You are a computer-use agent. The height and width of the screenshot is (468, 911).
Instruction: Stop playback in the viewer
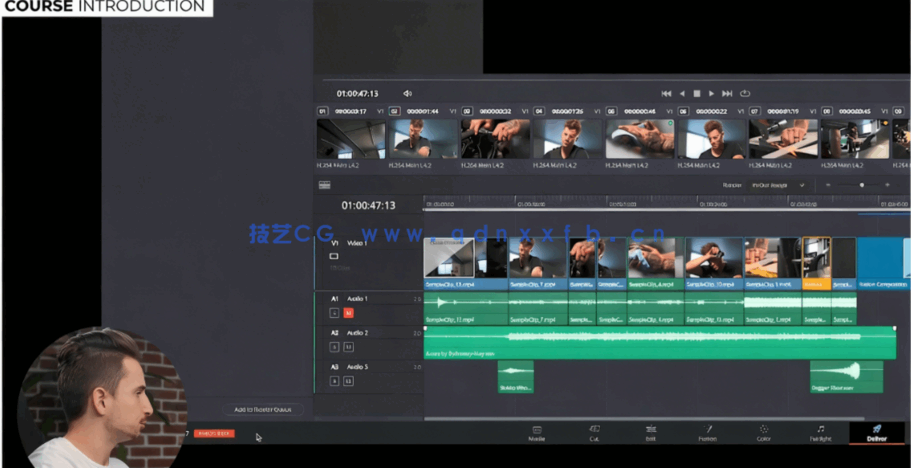click(697, 93)
